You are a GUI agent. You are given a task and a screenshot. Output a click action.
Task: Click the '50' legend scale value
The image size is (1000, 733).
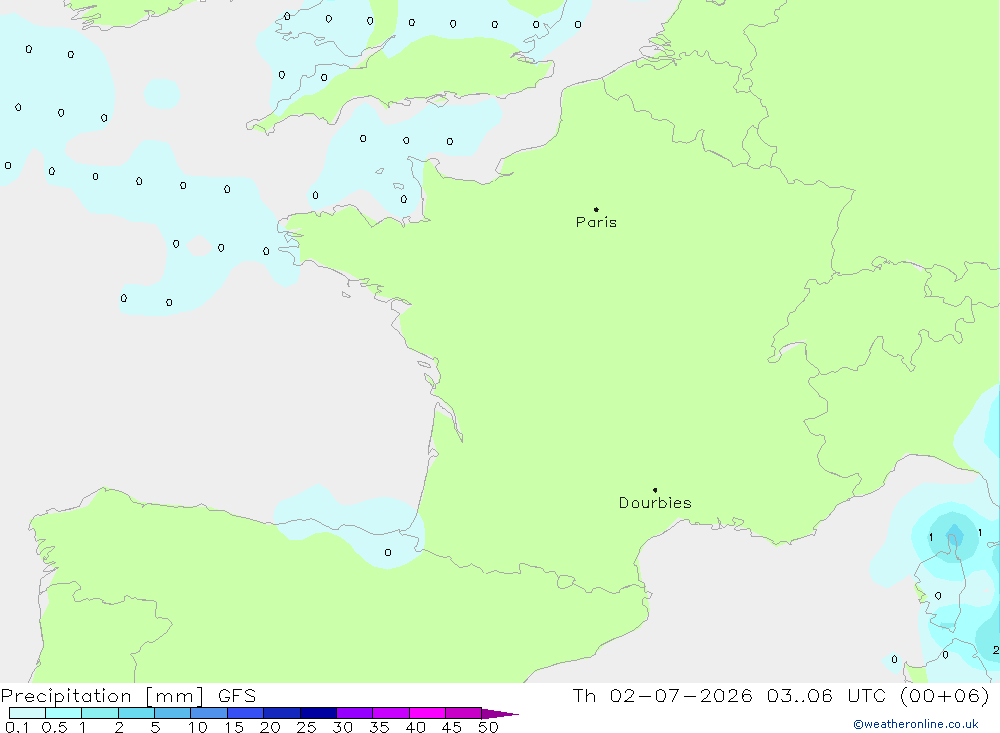click(x=488, y=727)
